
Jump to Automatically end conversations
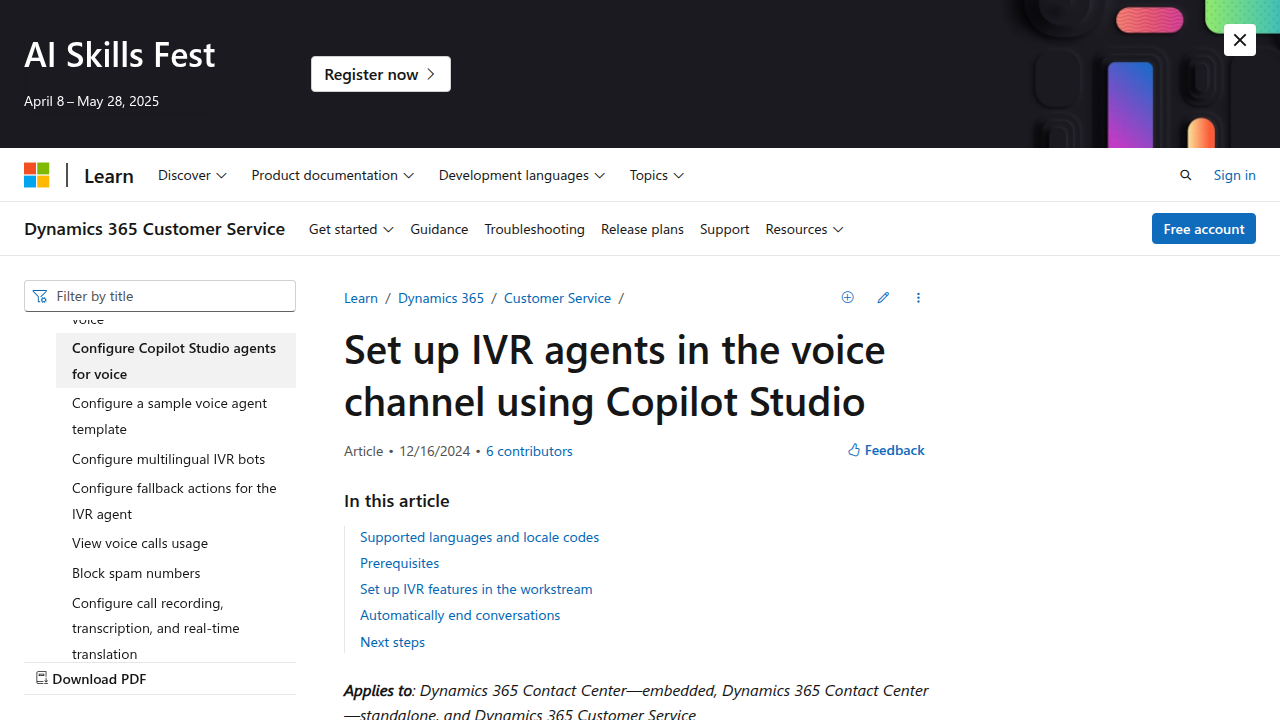click(x=460, y=615)
